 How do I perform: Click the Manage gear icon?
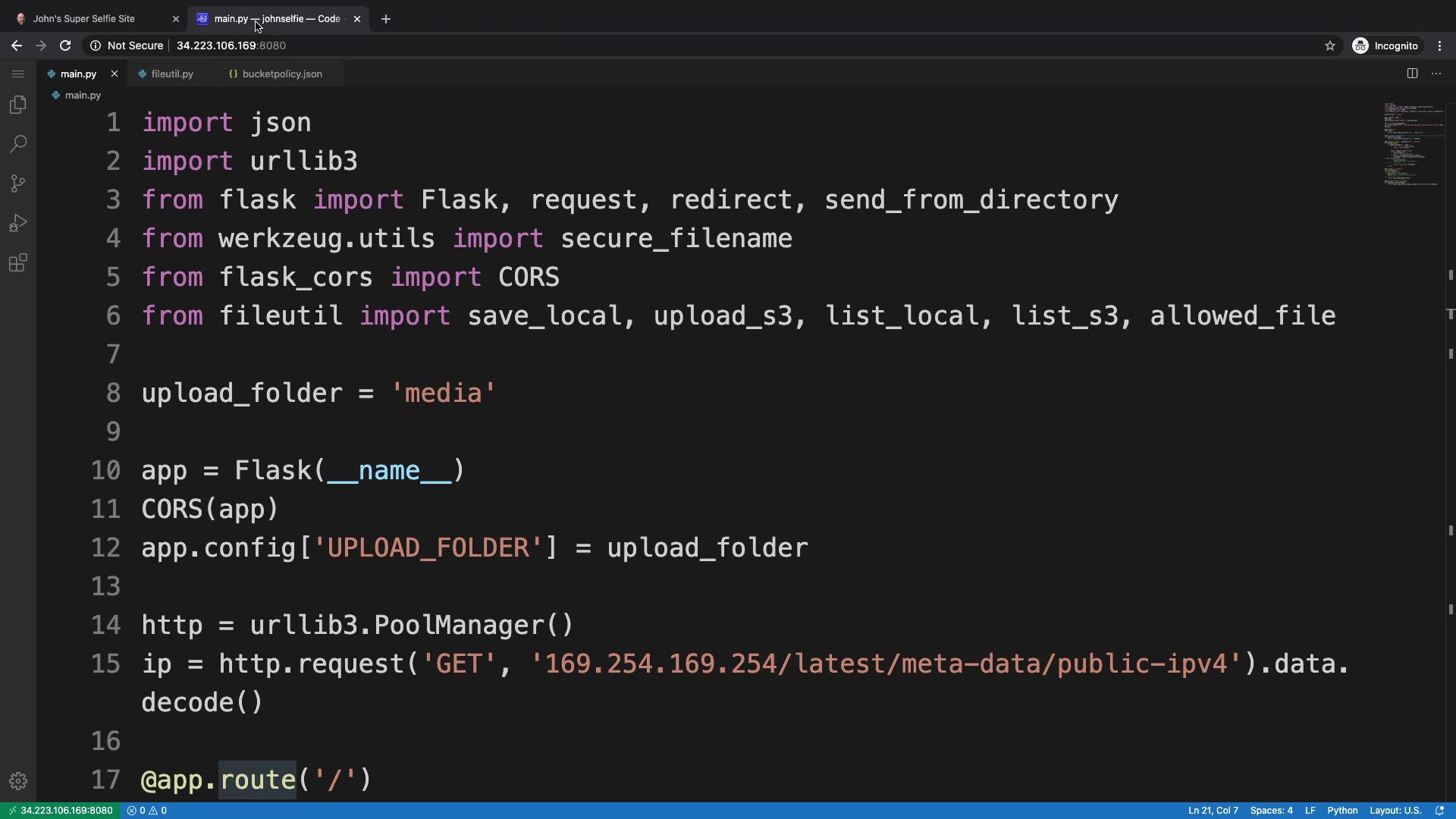tap(18, 781)
